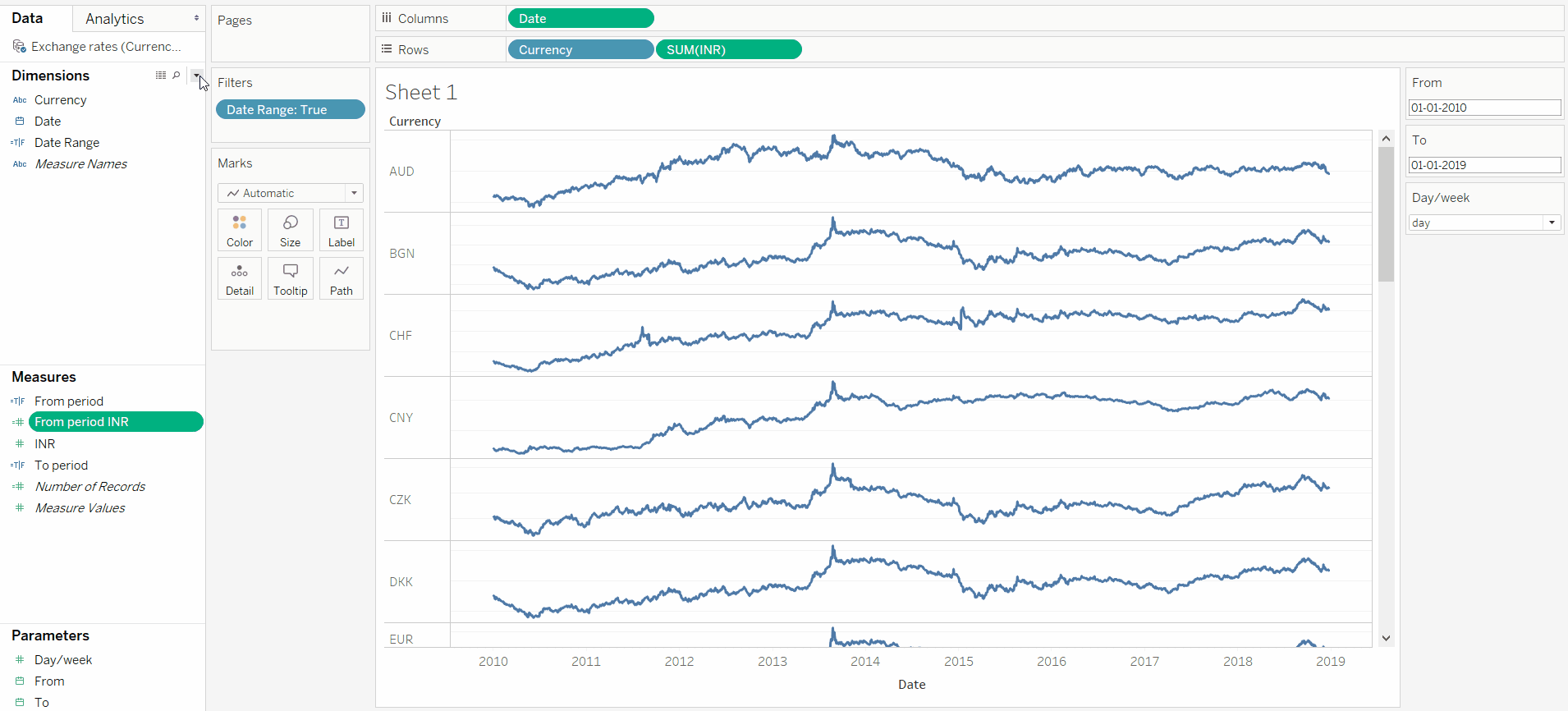This screenshot has width=1568, height=711.
Task: Open the Analytics pane tab selector
Action: click(x=196, y=18)
